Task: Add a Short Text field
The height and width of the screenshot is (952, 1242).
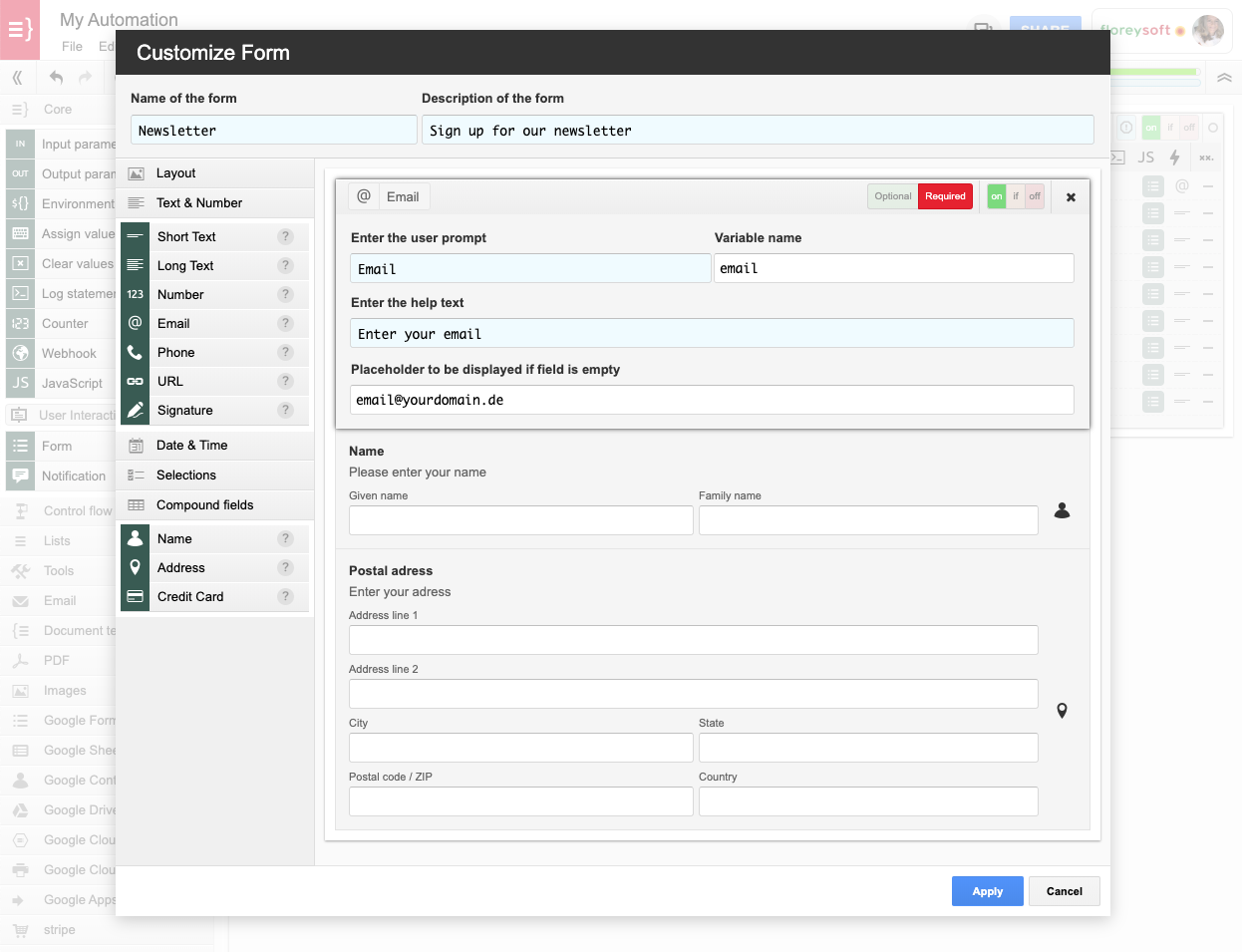Action: tap(214, 236)
